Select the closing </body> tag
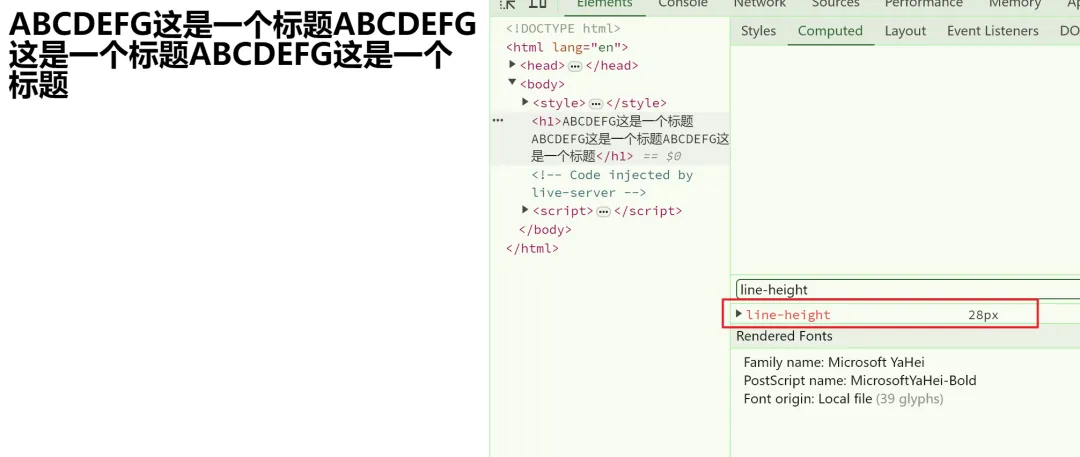This screenshot has height=457, width=1080. coord(545,230)
